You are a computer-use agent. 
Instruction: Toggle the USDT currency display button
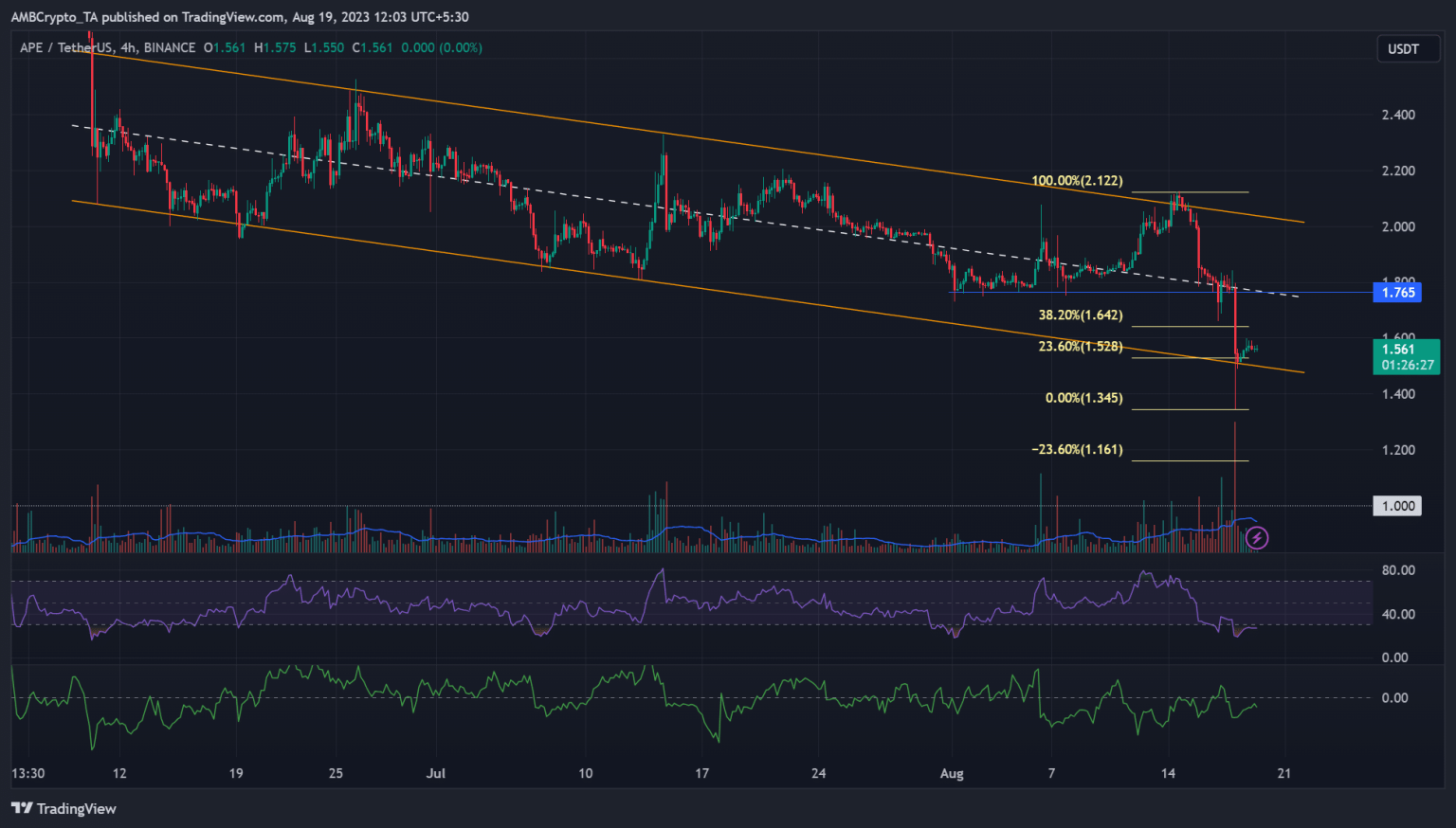pyautogui.click(x=1407, y=48)
